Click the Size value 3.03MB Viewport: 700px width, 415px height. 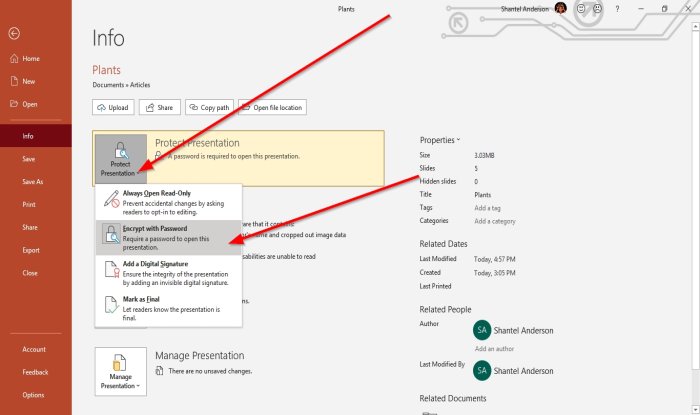click(484, 155)
